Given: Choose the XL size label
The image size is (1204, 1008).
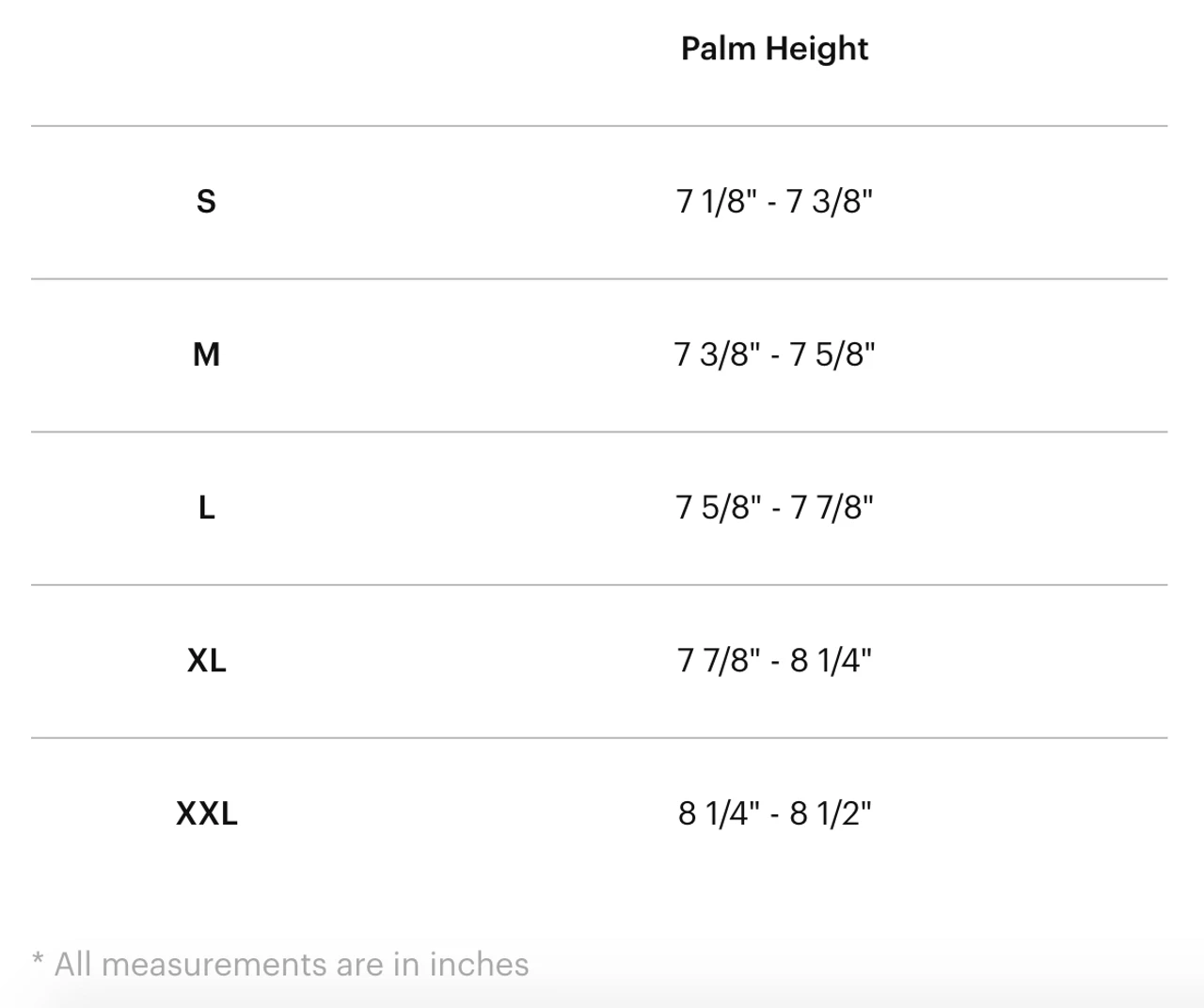Looking at the screenshot, I should [207, 661].
